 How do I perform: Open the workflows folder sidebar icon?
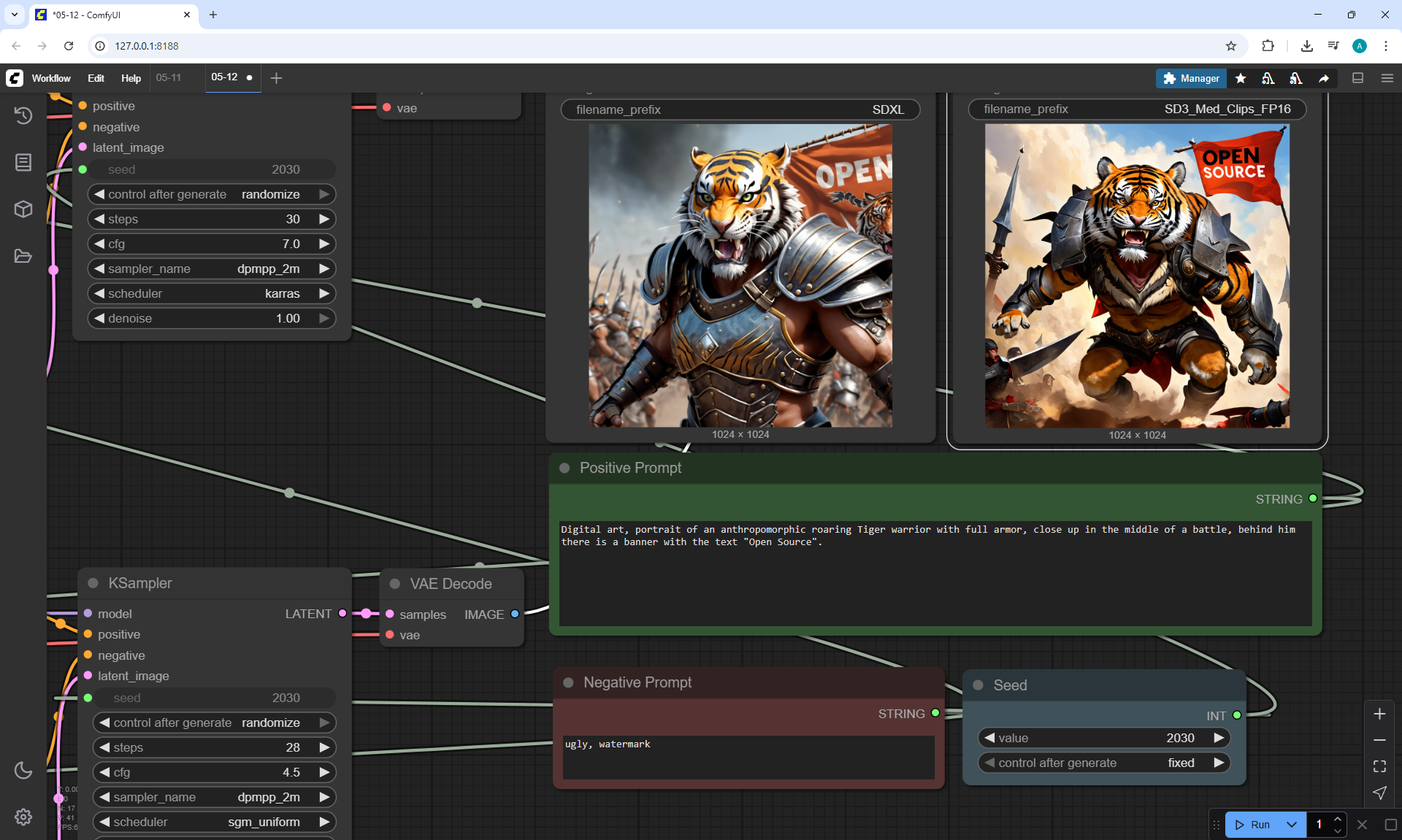click(x=23, y=256)
